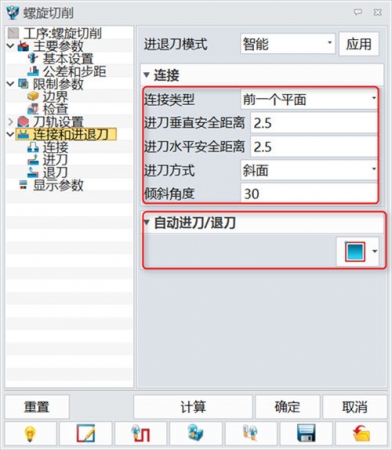
Task: Click the red square edit pencil icon
Action: point(86,433)
